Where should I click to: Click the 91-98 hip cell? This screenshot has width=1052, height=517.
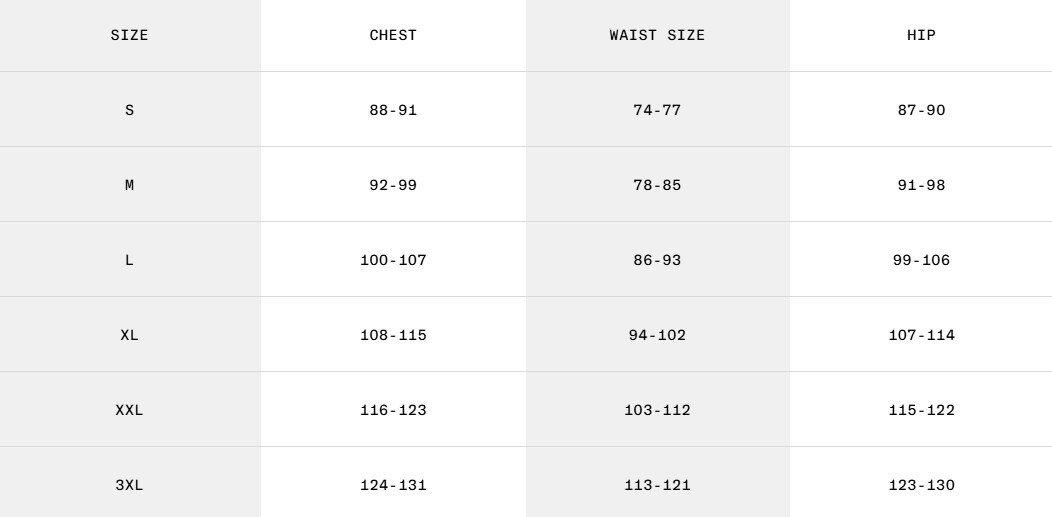click(921, 185)
